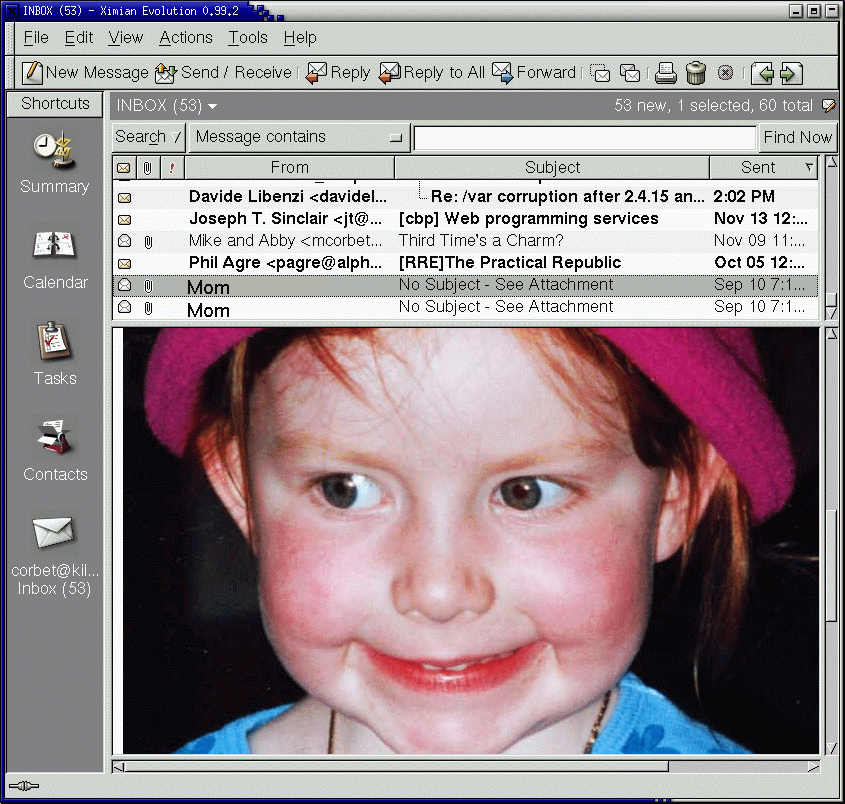Open the Calendar shortcut
This screenshot has height=804, width=845.
pyautogui.click(x=55, y=259)
